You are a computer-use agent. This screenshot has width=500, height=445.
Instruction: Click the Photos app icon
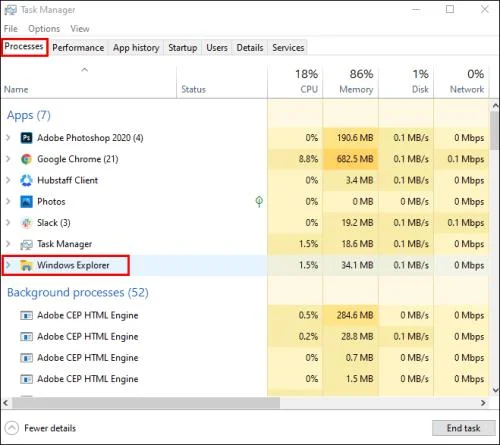pyautogui.click(x=26, y=202)
